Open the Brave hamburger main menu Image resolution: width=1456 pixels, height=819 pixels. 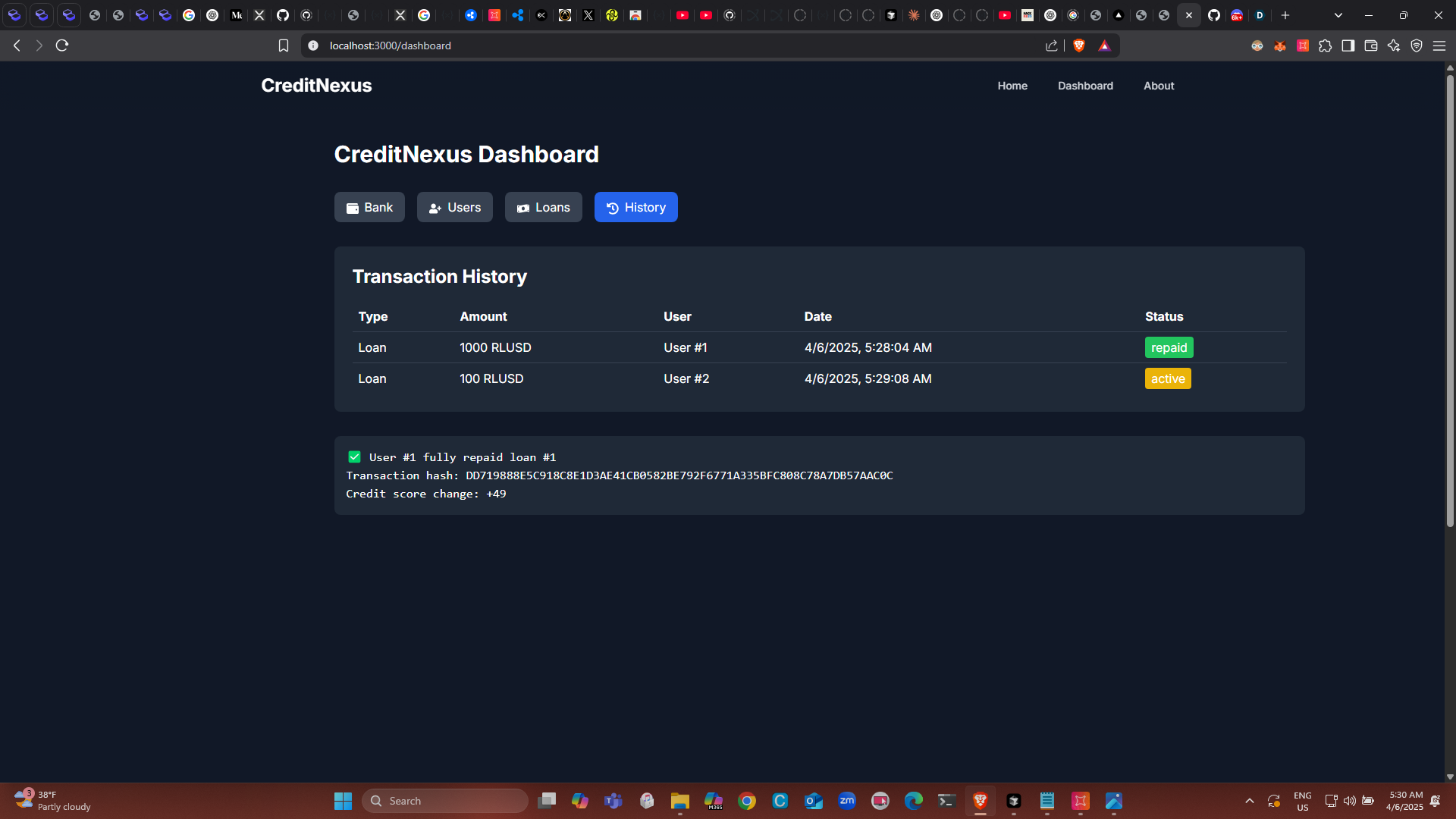click(x=1439, y=45)
